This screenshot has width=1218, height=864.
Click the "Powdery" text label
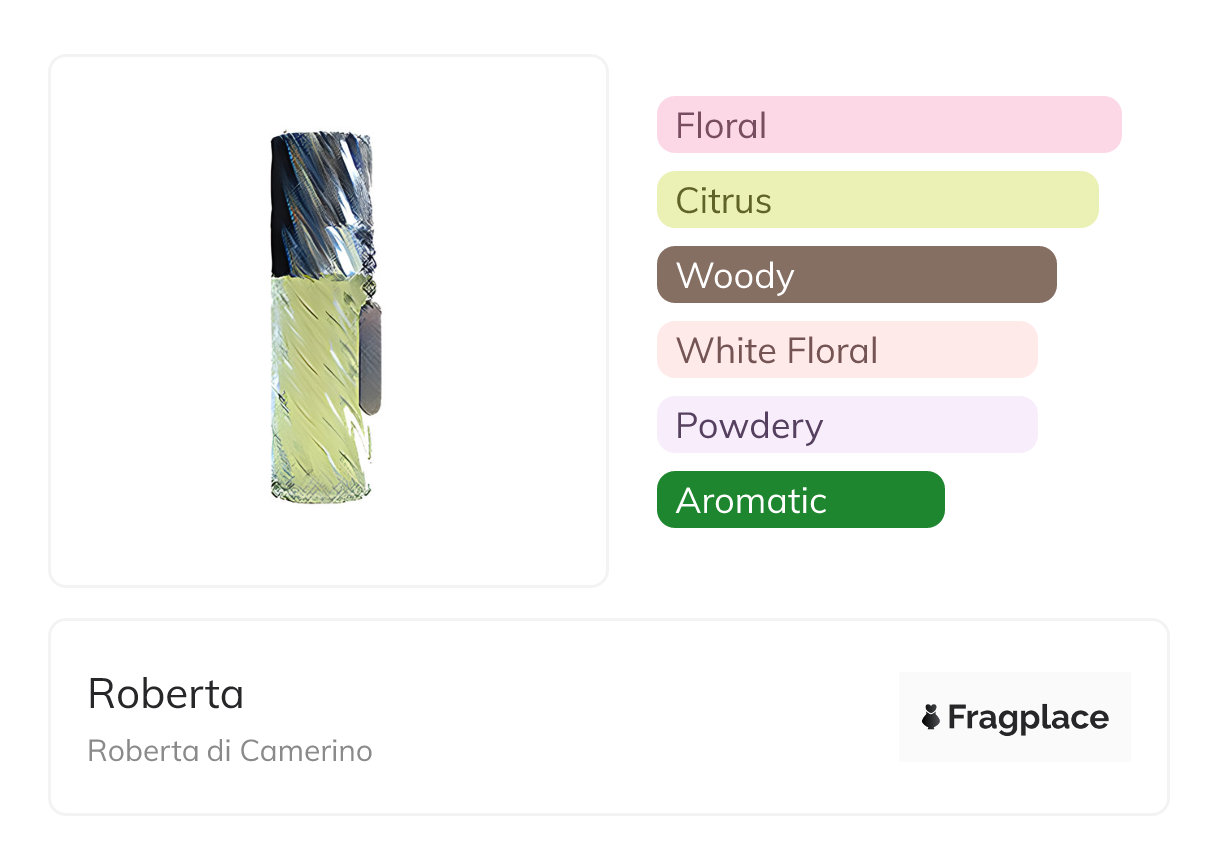point(749,426)
